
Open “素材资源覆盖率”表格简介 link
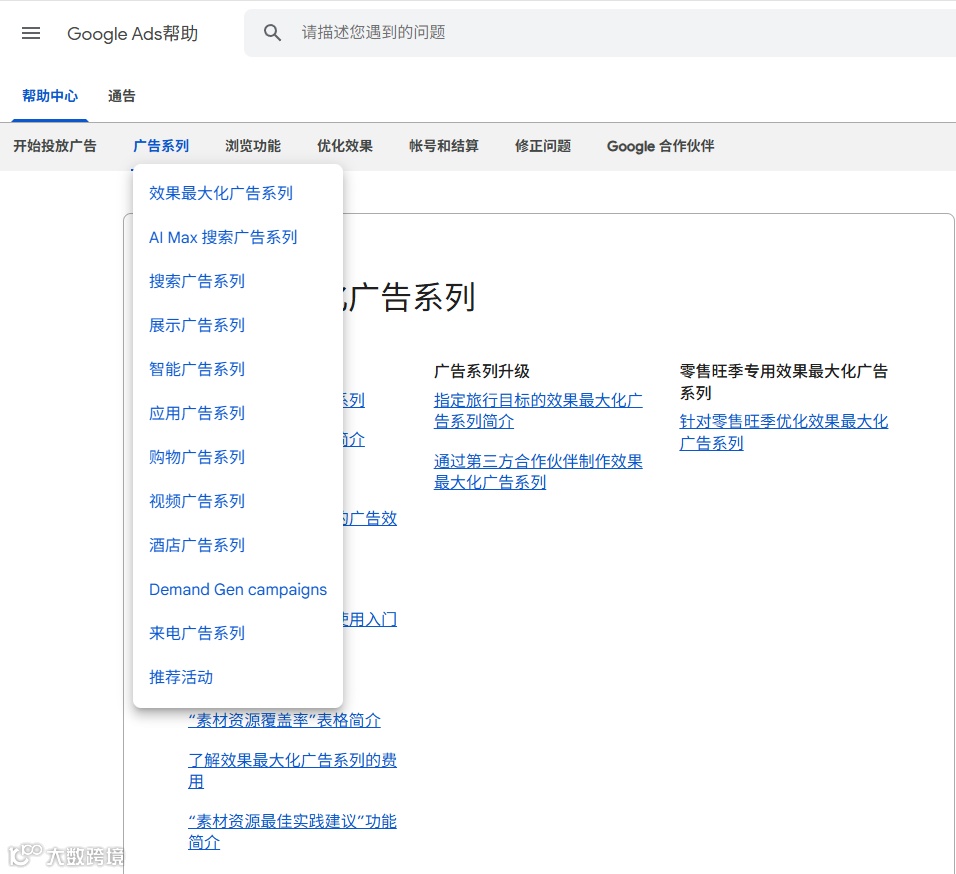pos(284,720)
